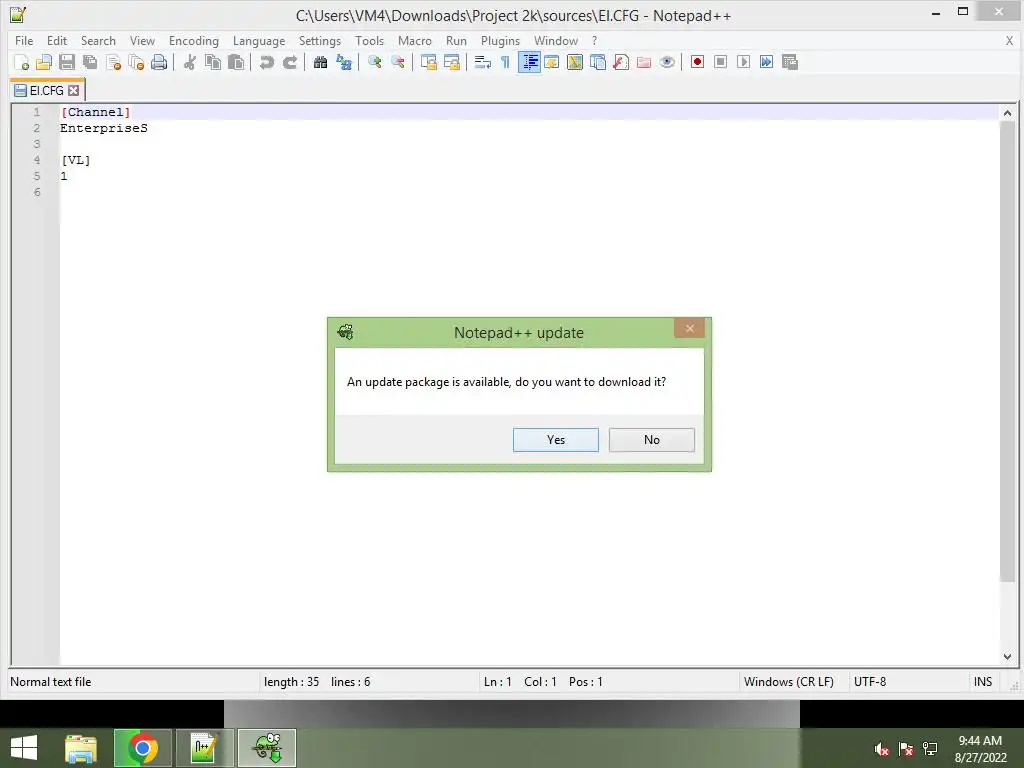1024x768 pixels.
Task: Click the New file toolbar icon
Action: click(x=21, y=62)
